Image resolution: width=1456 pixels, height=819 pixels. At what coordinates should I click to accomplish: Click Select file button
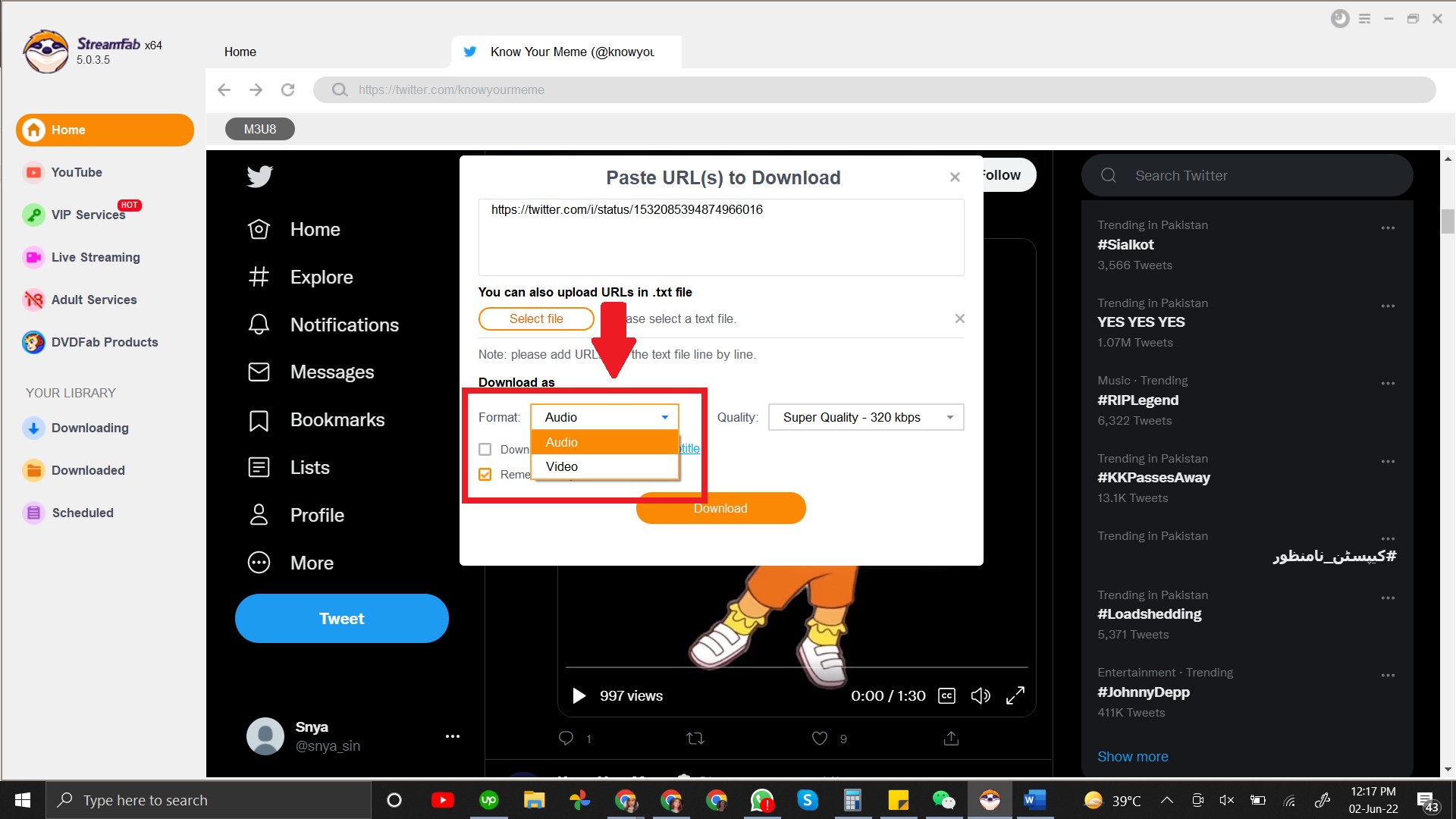(536, 318)
